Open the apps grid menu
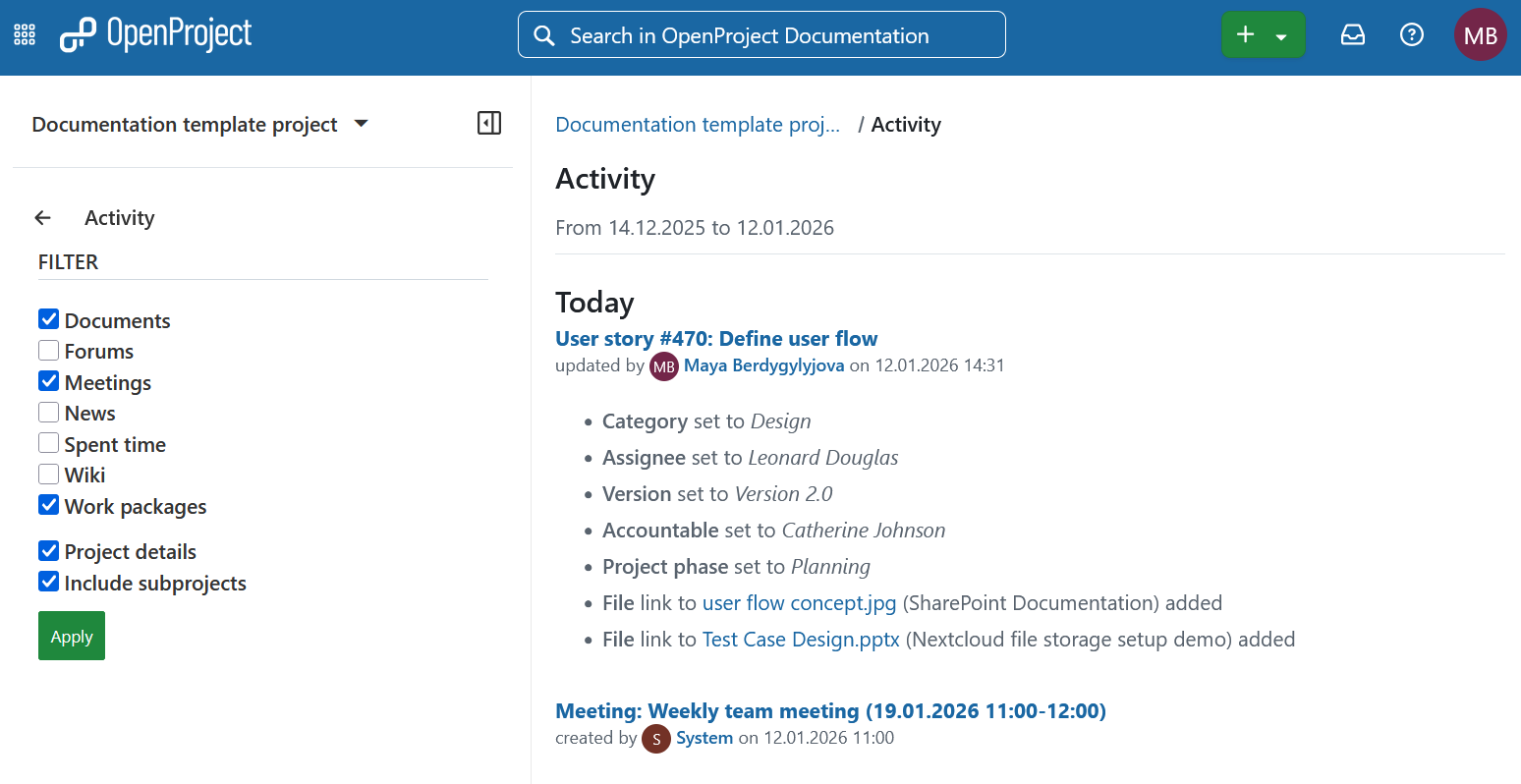1521x784 pixels. tap(24, 32)
